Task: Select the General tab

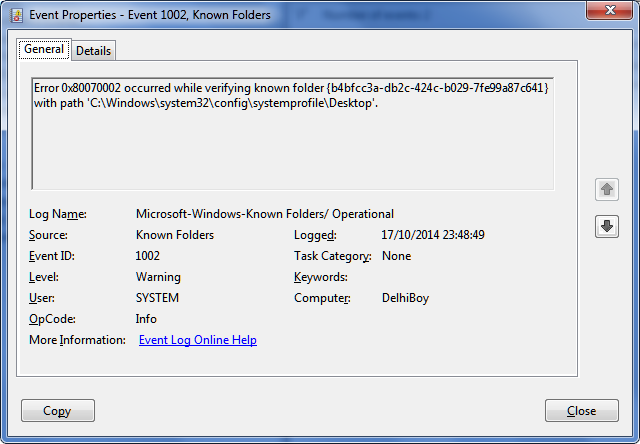Action: coord(44,49)
